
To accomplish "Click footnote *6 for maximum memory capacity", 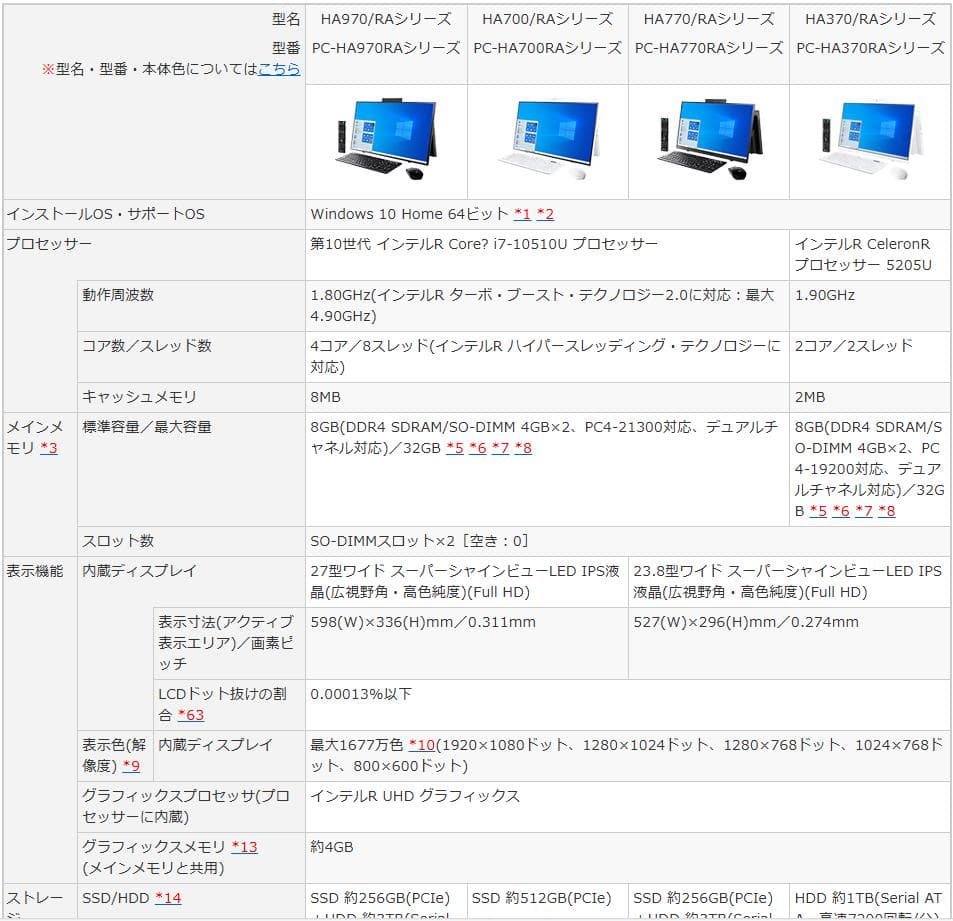I will pos(478,449).
